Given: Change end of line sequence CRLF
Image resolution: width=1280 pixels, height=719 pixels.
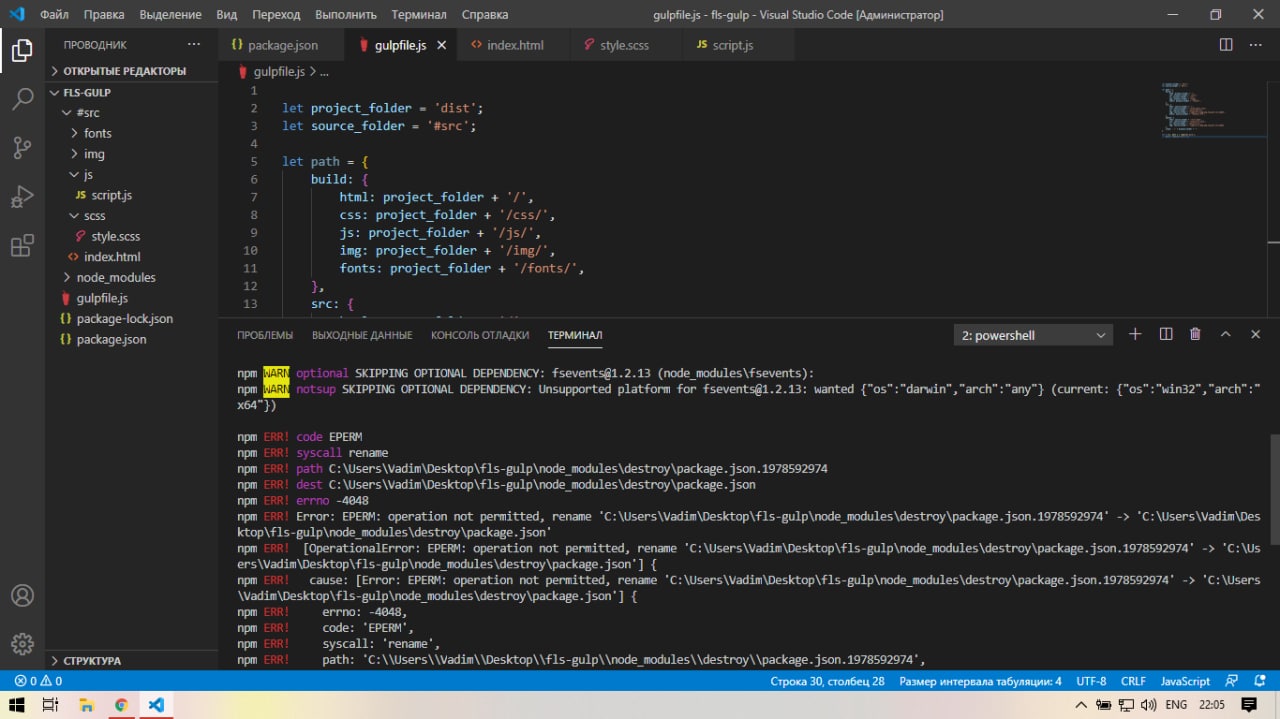Looking at the screenshot, I should (1133, 681).
